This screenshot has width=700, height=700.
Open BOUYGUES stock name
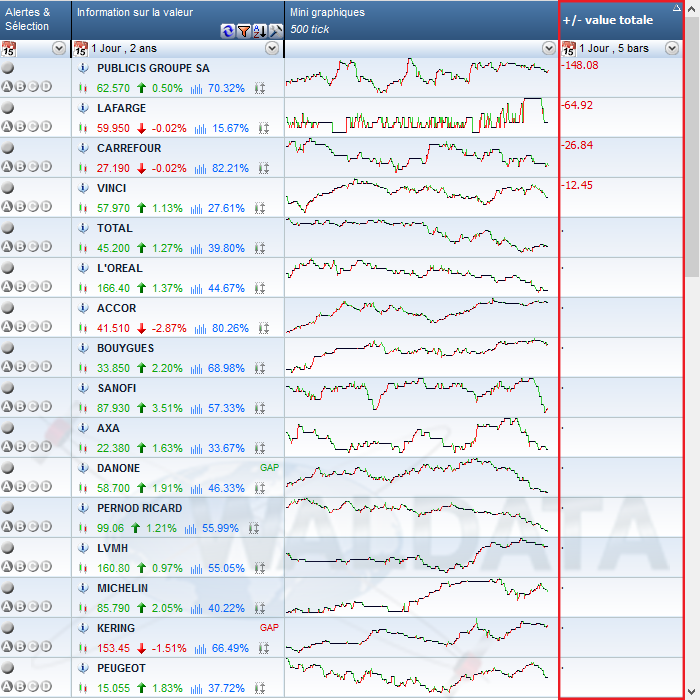tap(125, 348)
